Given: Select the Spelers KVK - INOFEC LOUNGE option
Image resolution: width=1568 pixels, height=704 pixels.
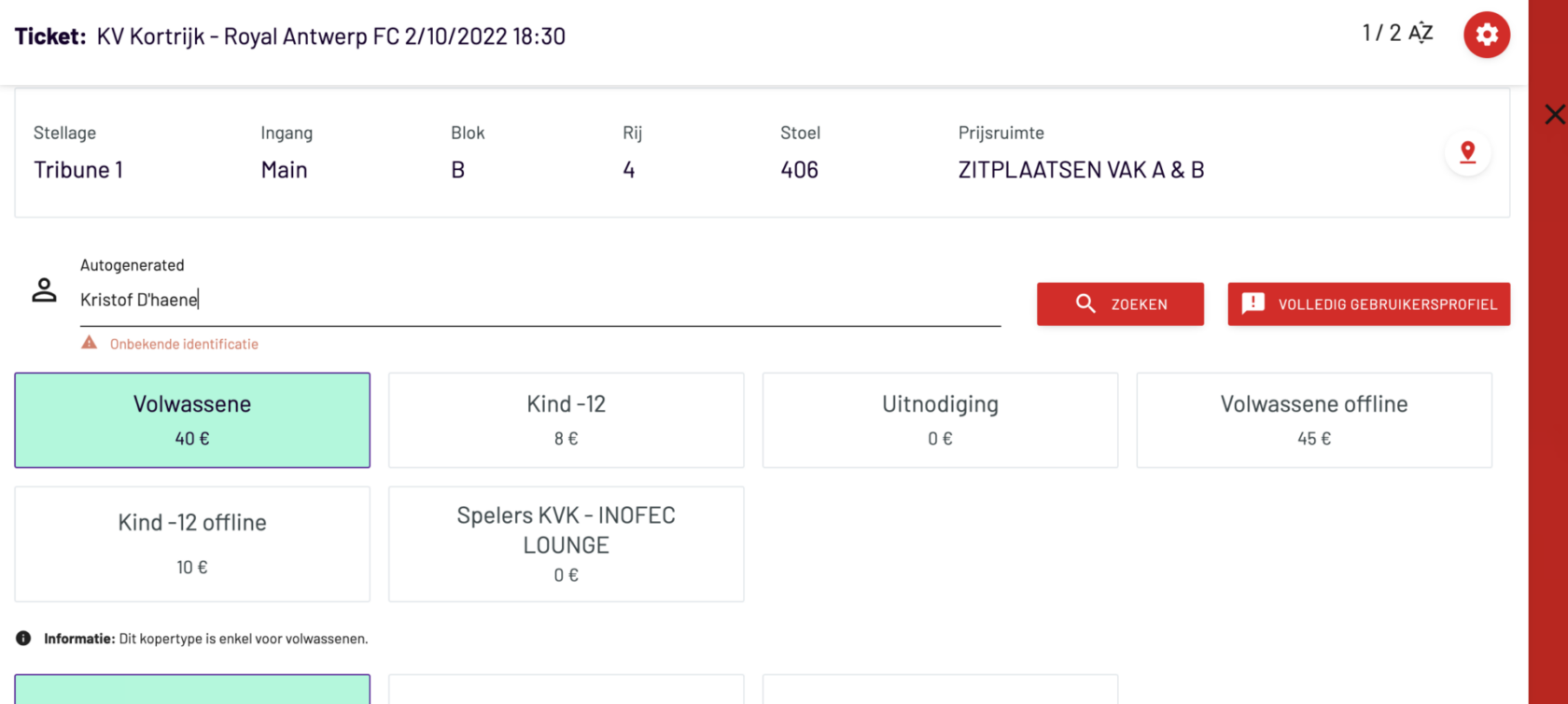Looking at the screenshot, I should tap(566, 543).
